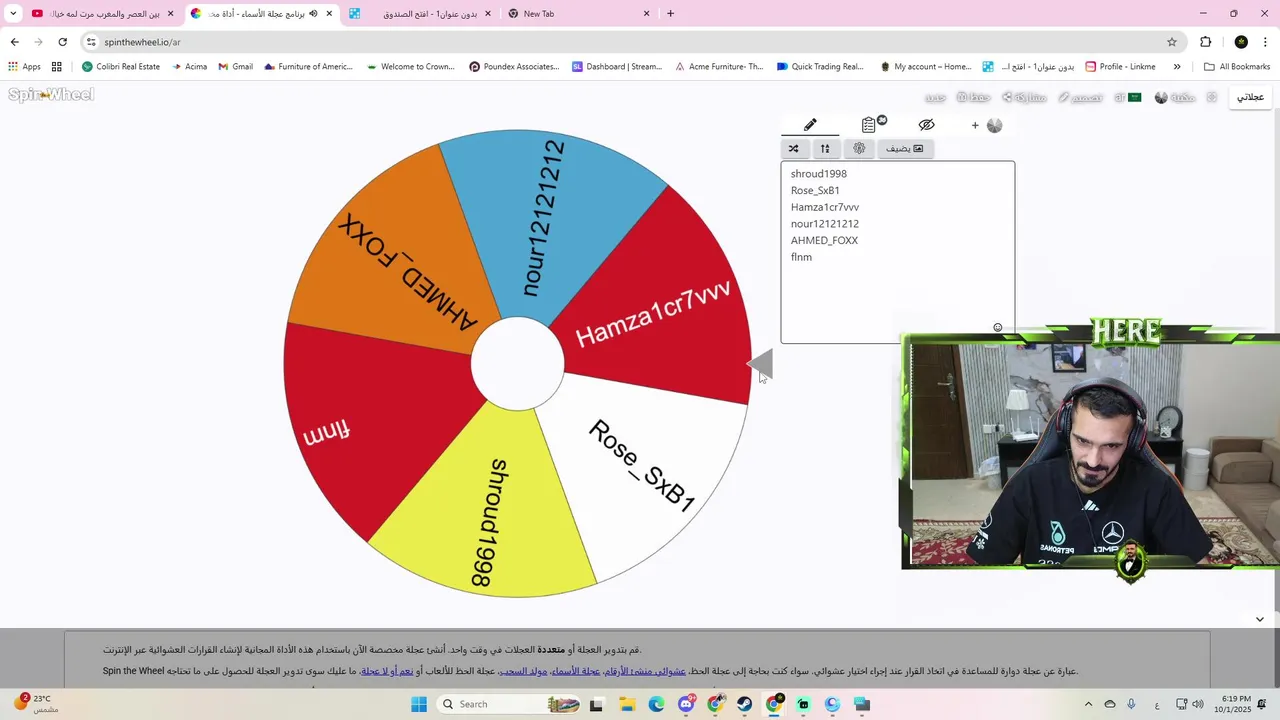
Task: Sort the entries alphabetically
Action: 825,149
